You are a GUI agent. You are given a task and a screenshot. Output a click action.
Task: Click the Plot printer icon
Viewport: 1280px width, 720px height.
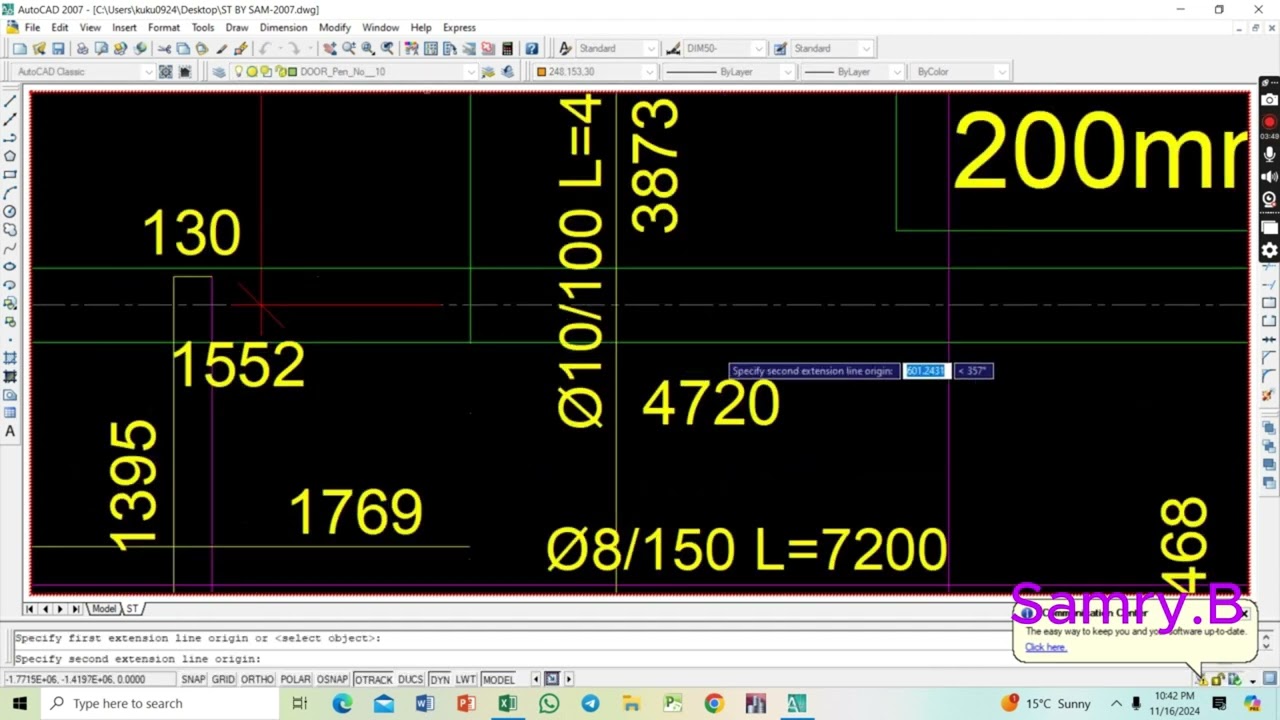point(82,48)
